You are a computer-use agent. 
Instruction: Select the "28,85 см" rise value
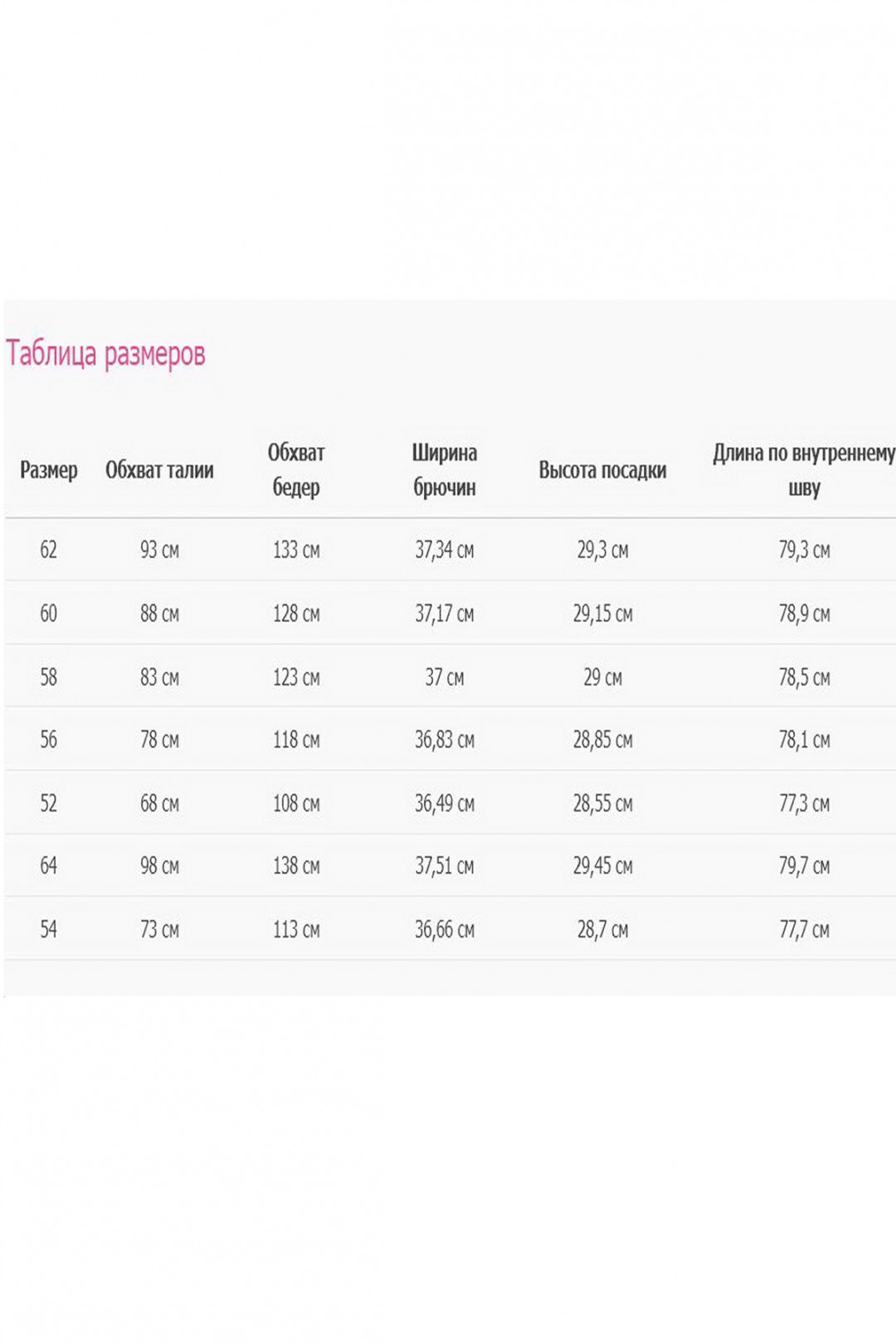(602, 739)
